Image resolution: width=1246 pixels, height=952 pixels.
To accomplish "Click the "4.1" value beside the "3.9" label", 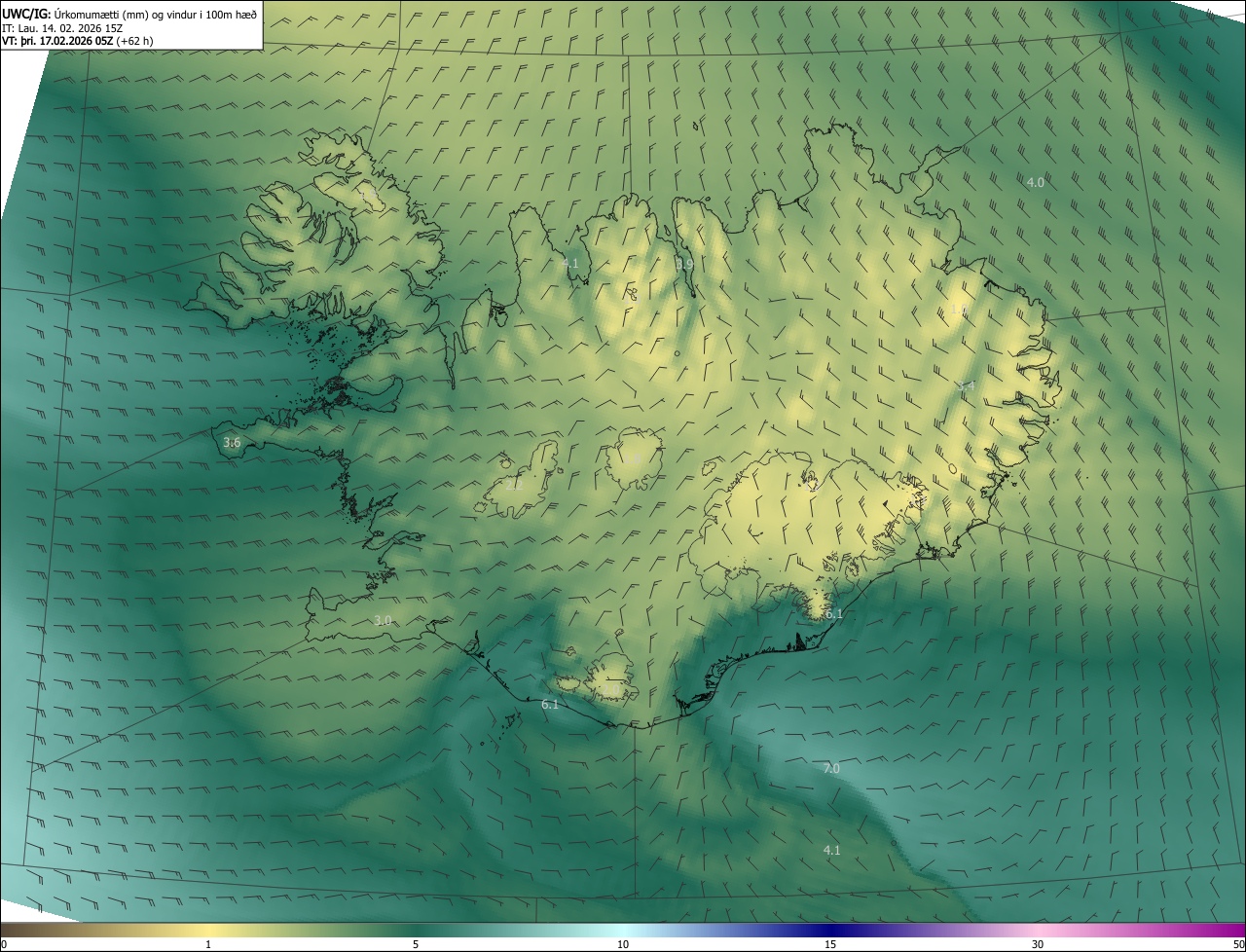I will click(570, 264).
